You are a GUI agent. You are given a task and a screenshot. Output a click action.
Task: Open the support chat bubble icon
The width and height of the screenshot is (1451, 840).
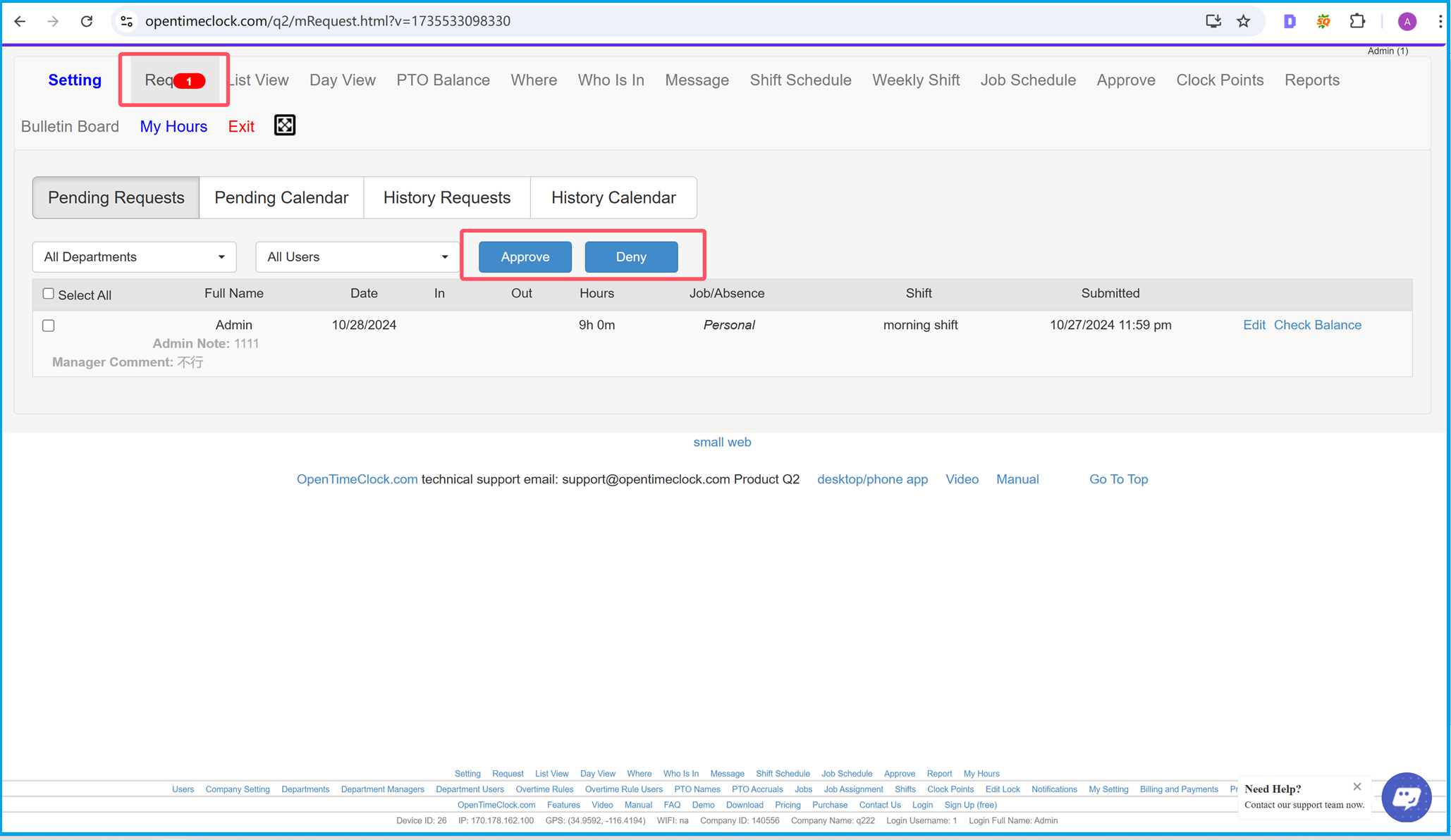tap(1407, 797)
